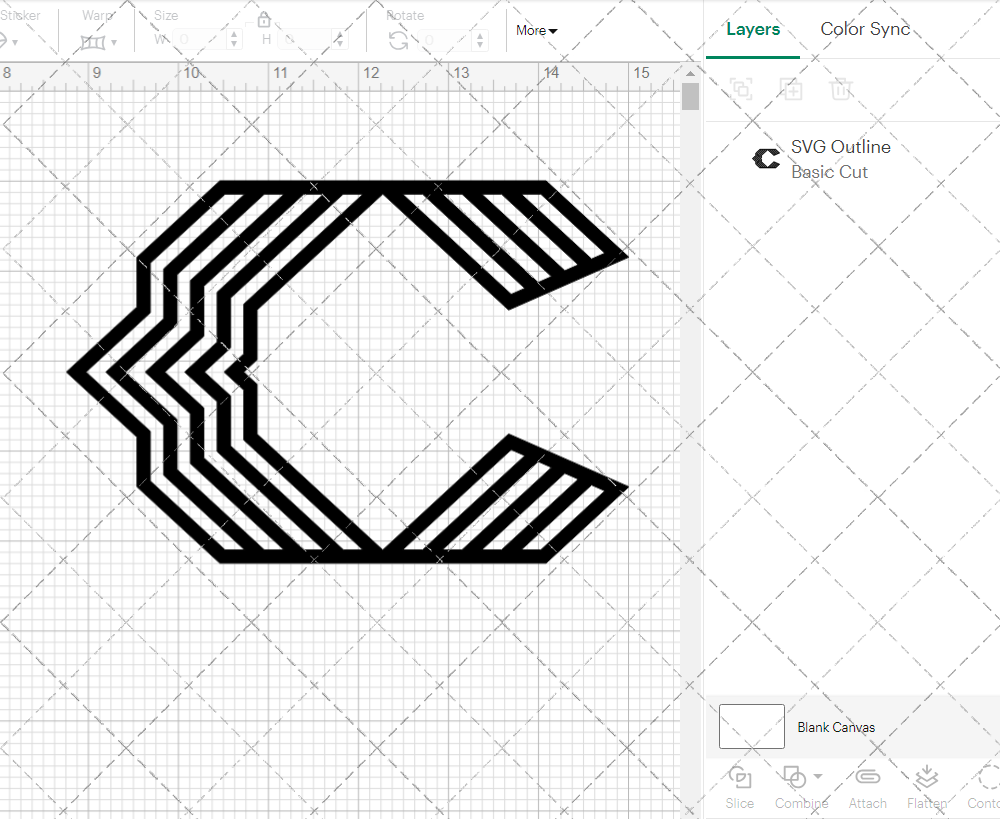Expand the Combine dropdown arrow
This screenshot has width=1000, height=819.
pos(818,777)
